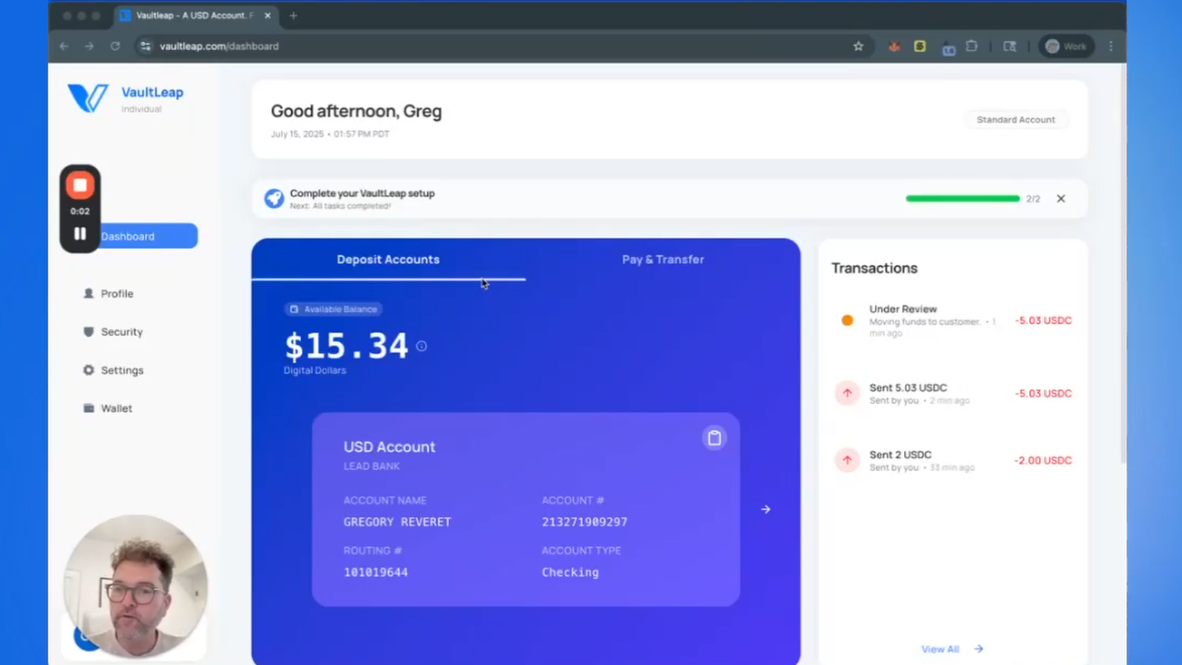
Task: Click the balance info icon
Action: [x=421, y=346]
